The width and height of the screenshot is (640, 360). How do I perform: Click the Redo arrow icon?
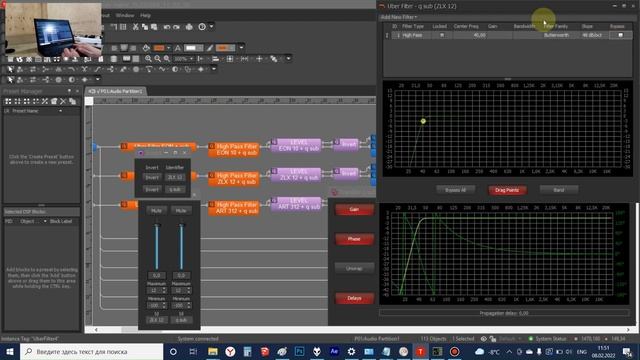pos(176,27)
